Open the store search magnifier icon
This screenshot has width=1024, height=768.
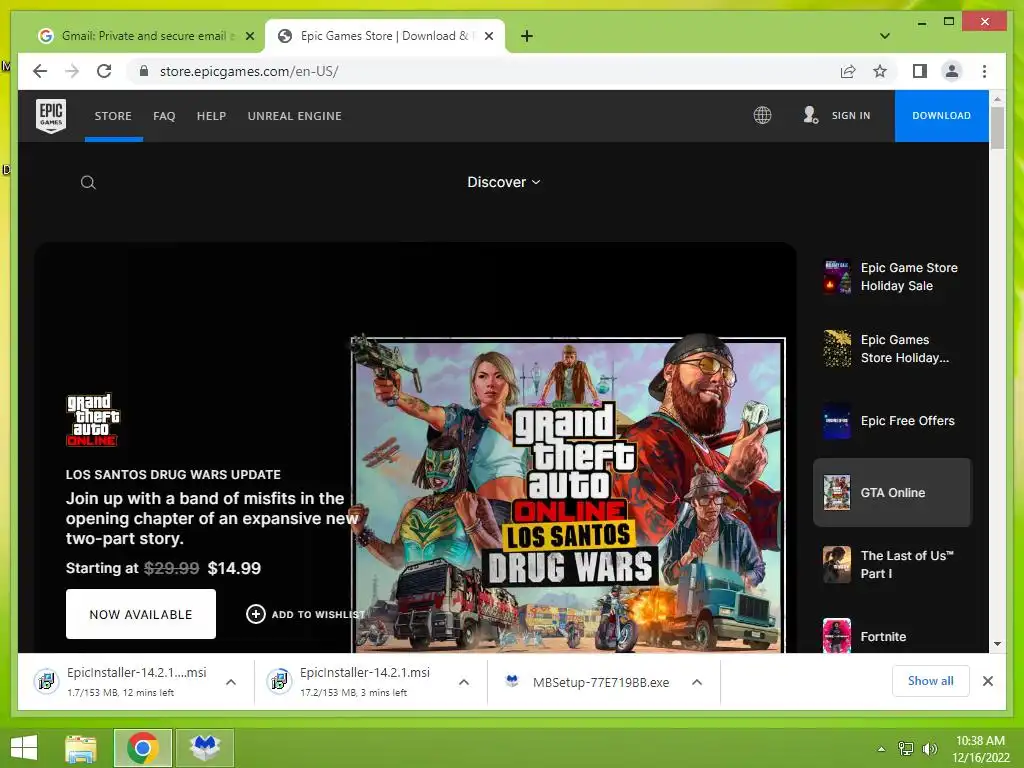(88, 183)
